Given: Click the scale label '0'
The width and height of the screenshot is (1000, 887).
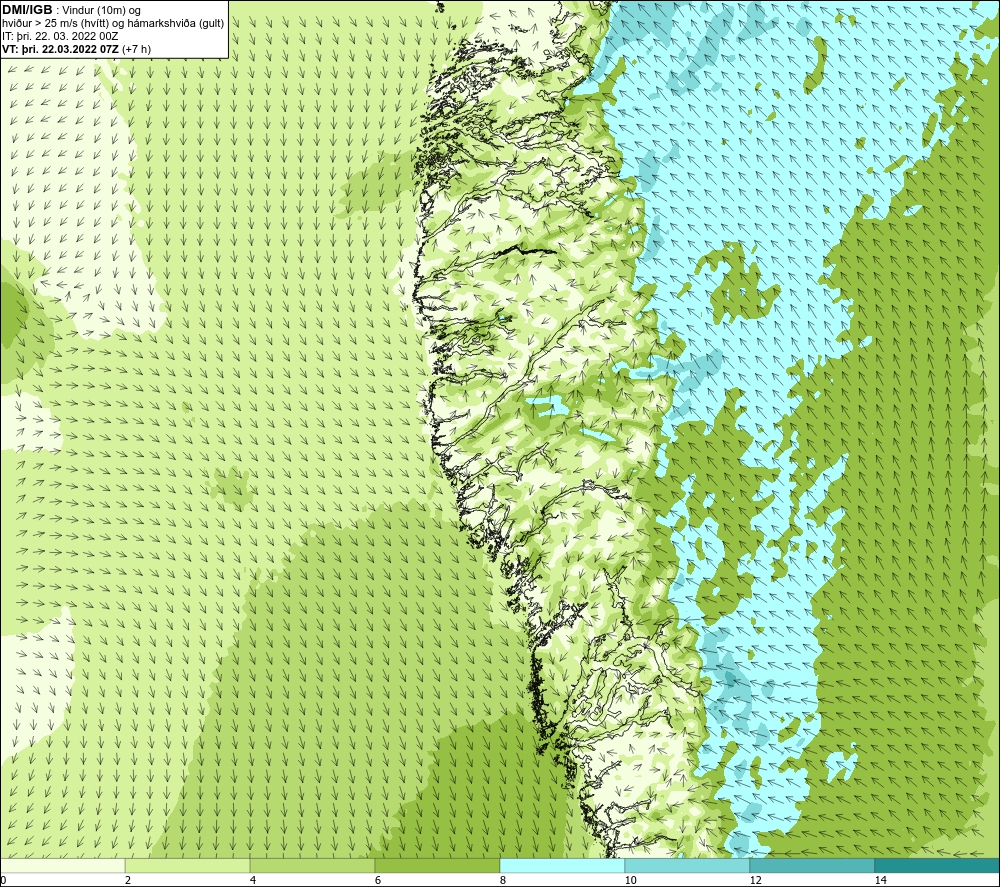Looking at the screenshot, I should [3, 880].
